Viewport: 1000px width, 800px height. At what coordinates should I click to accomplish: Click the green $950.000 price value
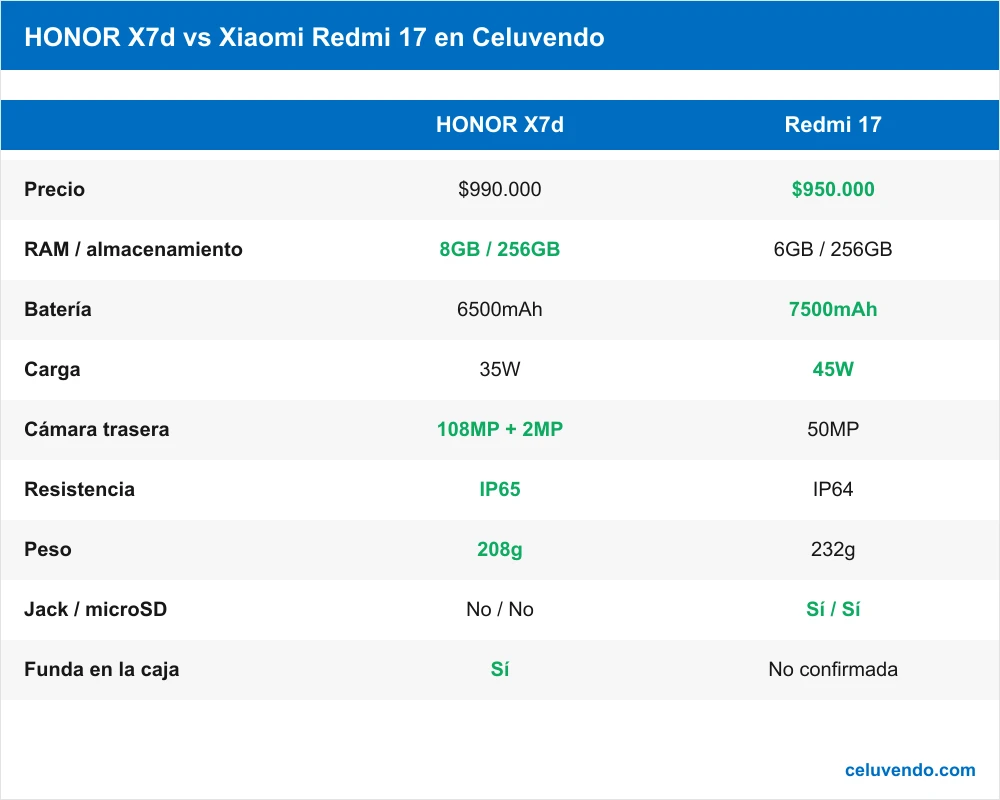(833, 189)
